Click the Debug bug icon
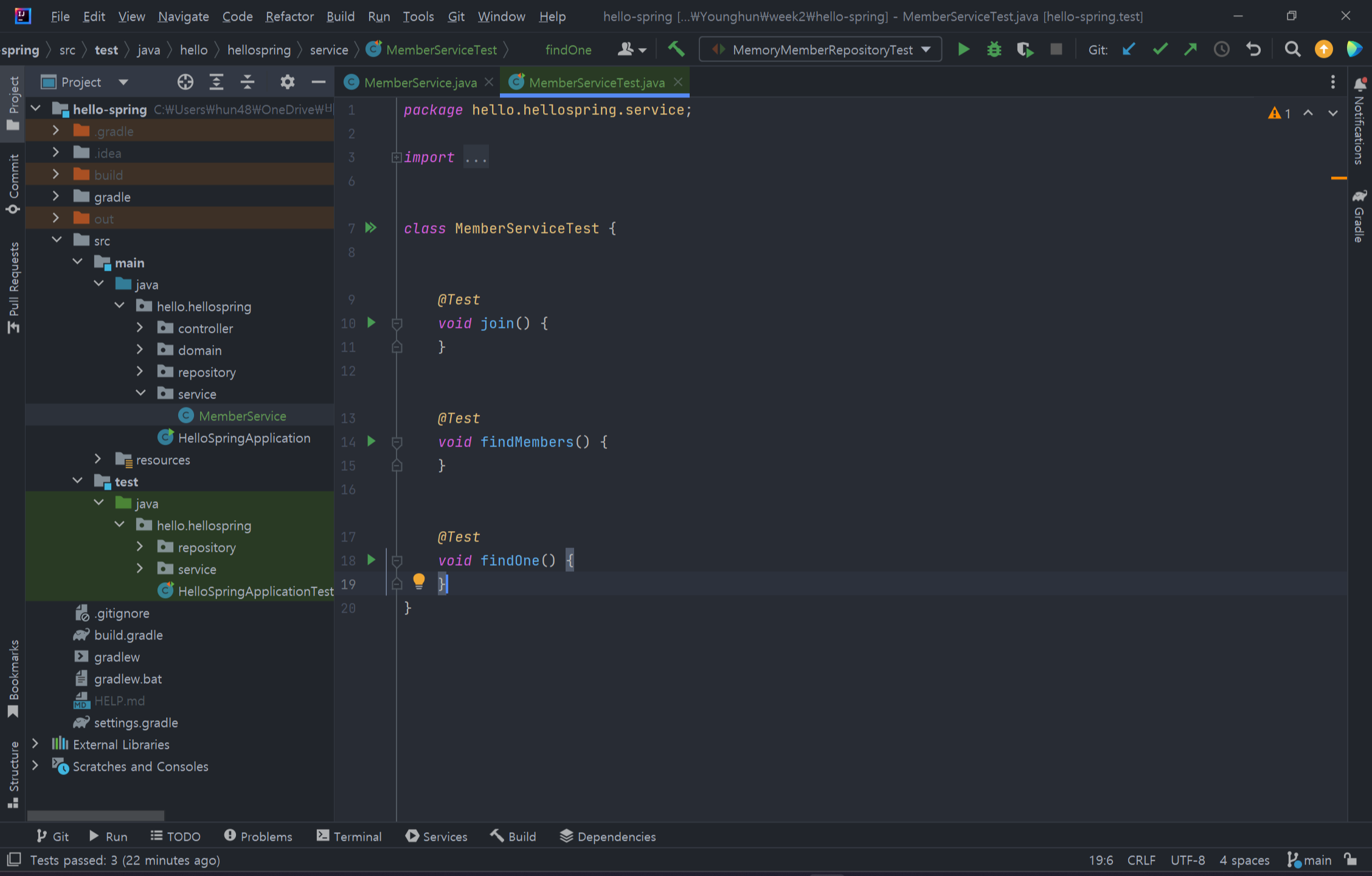This screenshot has width=1372, height=876. click(x=994, y=49)
